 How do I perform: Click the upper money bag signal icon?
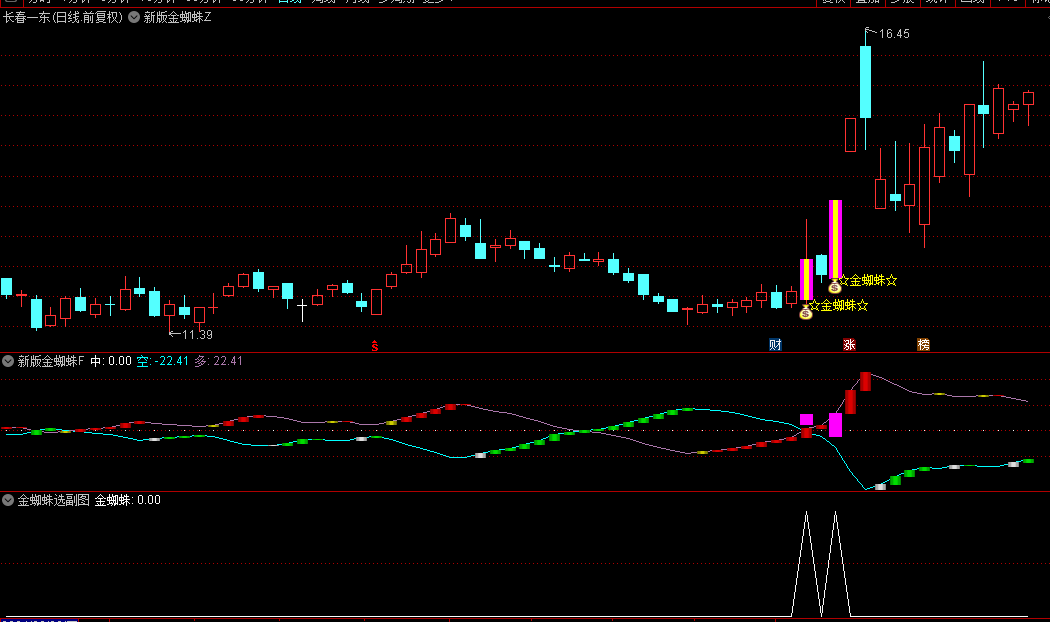[834, 287]
